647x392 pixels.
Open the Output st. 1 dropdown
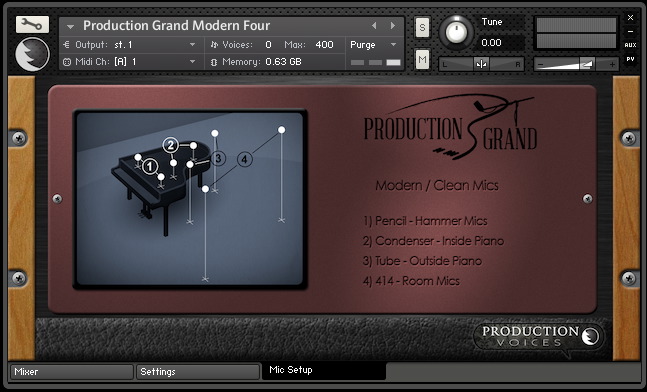[129, 45]
